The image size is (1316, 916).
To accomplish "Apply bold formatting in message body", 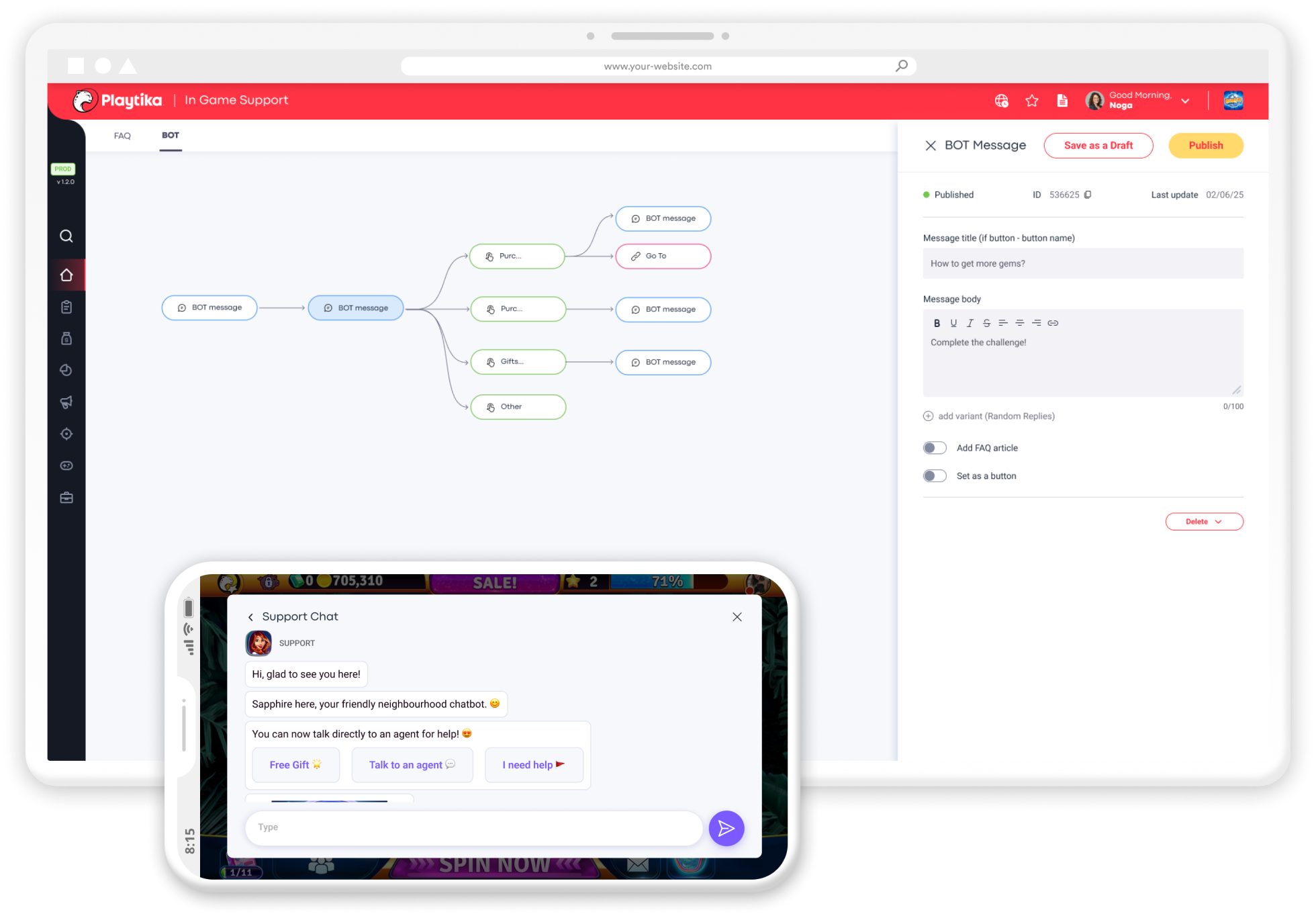I will 937,323.
